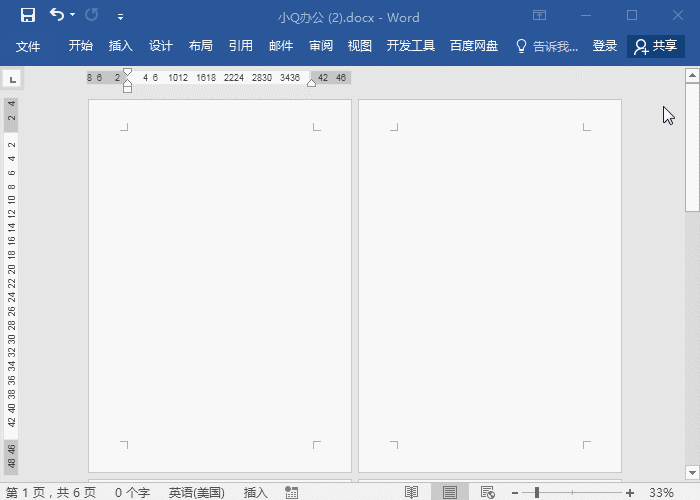The height and width of the screenshot is (500, 700).
Task: Switch to Print Layout view
Action: [450, 492]
